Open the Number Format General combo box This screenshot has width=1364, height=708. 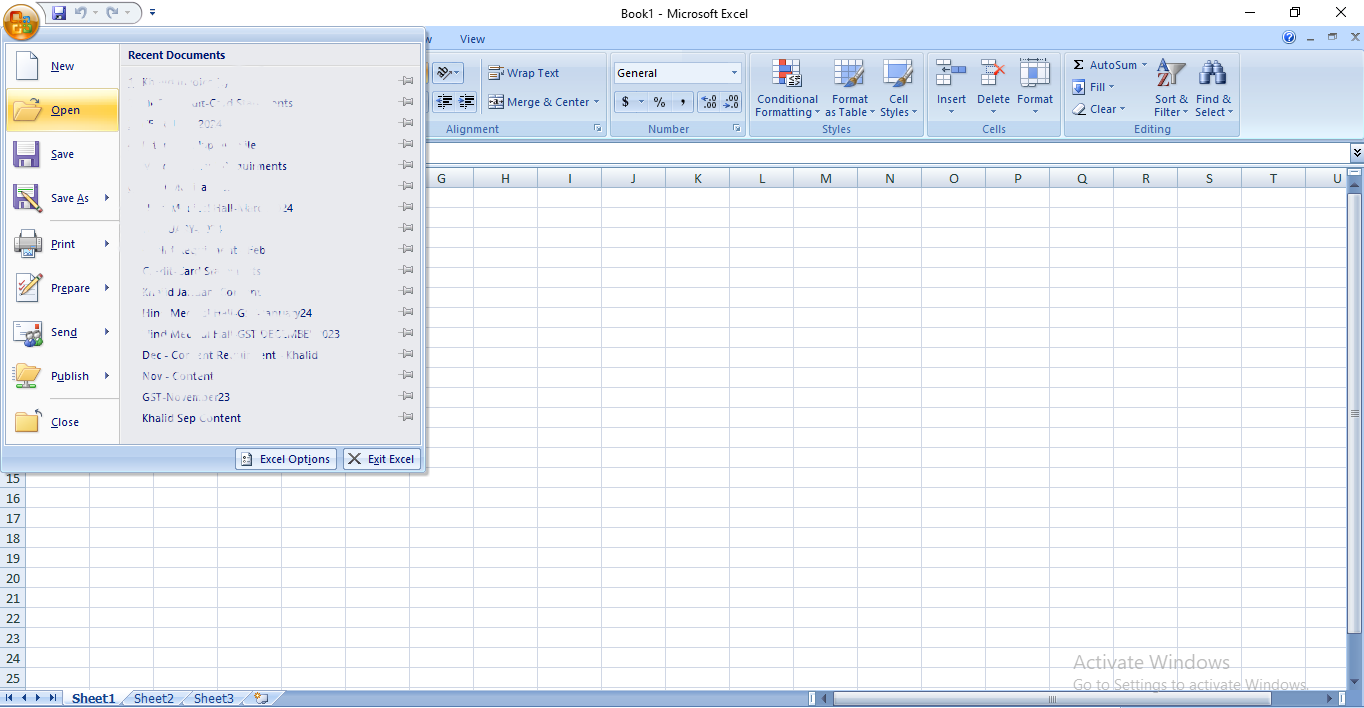677,73
